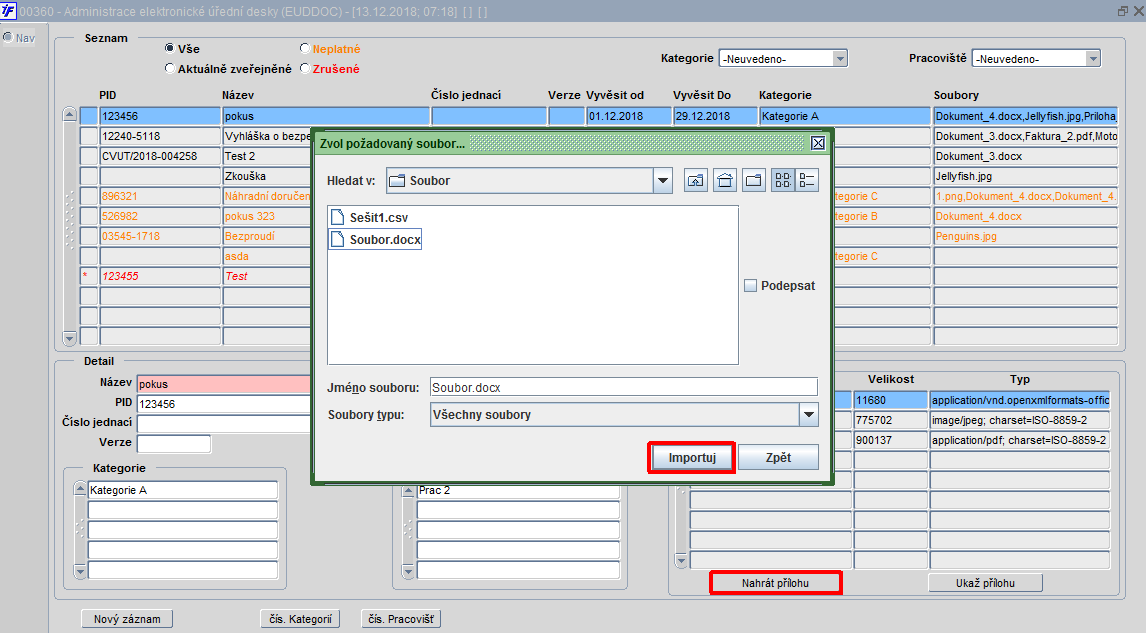This screenshot has height=633, width=1146.
Task: Open čís. Pracovišť button
Action: coord(401,618)
